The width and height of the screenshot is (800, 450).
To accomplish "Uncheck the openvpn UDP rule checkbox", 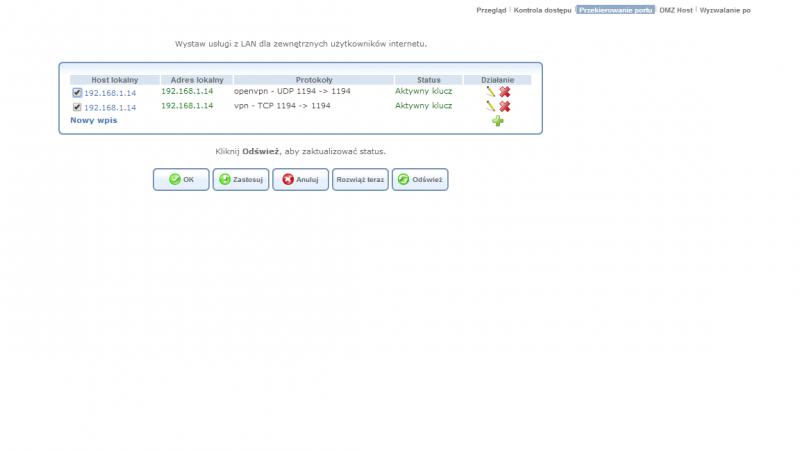I will [77, 93].
